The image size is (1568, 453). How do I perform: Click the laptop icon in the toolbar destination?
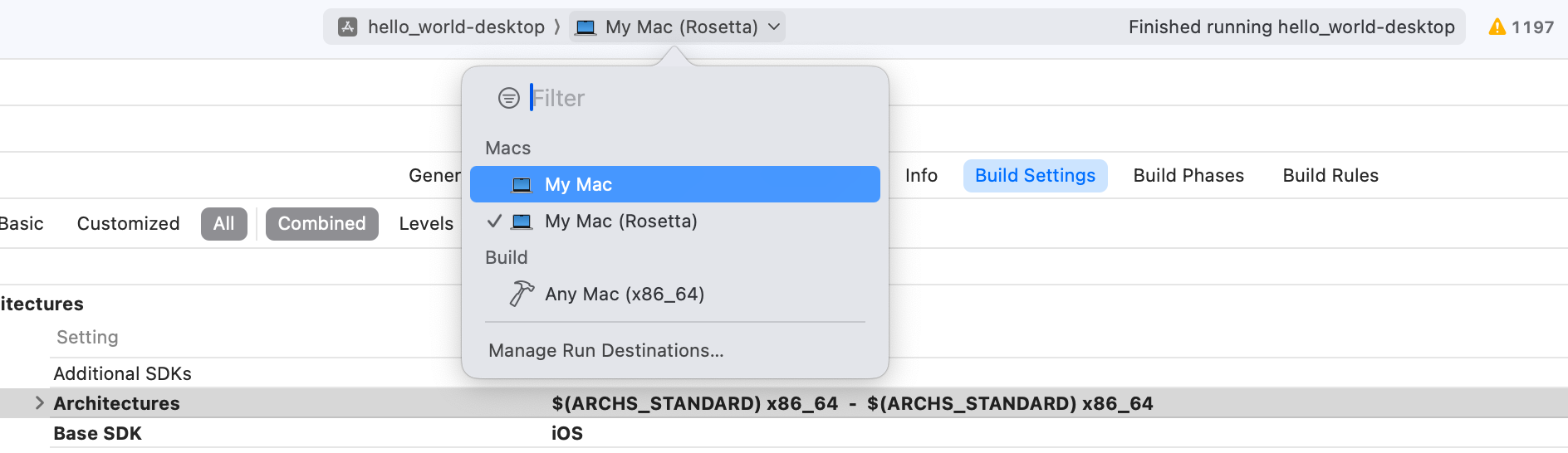coord(586,27)
